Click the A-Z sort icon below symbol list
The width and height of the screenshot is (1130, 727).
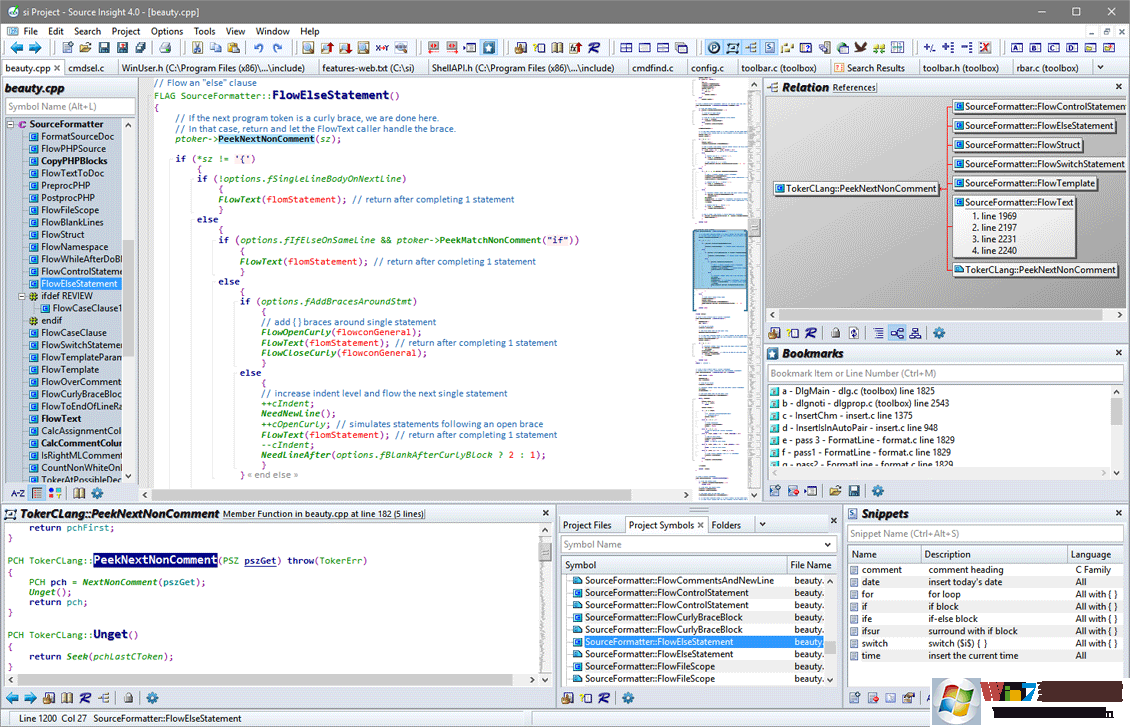pos(17,493)
